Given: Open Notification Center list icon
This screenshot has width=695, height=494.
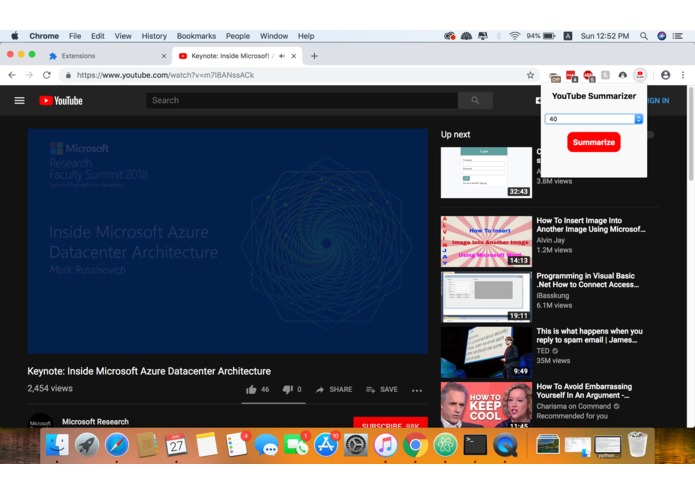Looking at the screenshot, I should (x=678, y=36).
